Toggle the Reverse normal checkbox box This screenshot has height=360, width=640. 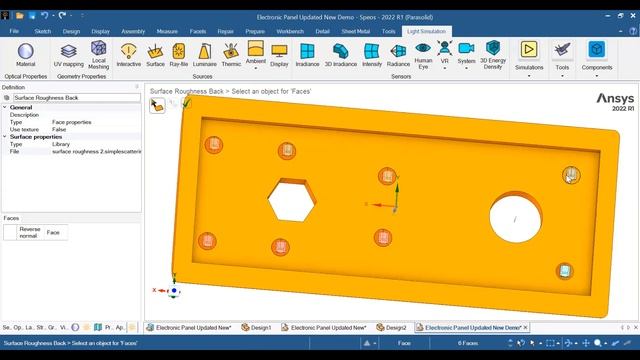point(10,232)
